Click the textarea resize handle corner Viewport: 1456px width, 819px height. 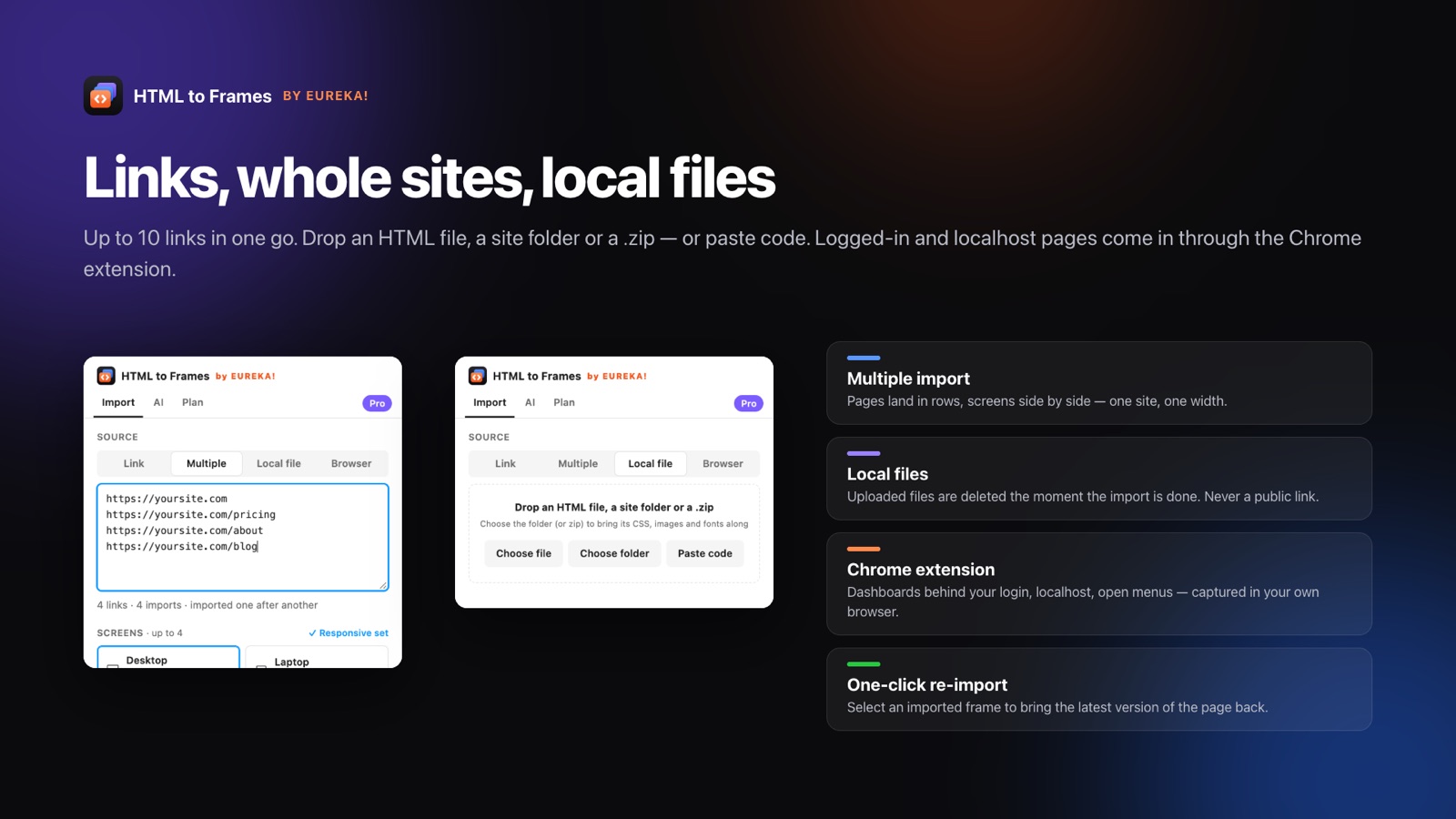[x=383, y=585]
